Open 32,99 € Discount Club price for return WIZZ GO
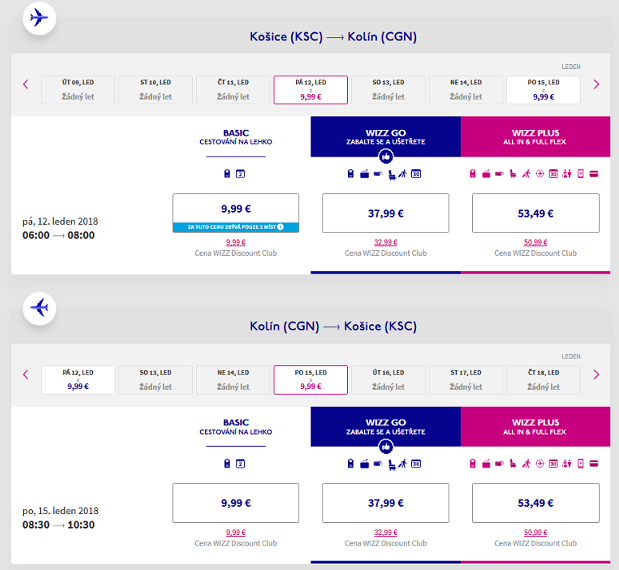 [x=386, y=532]
